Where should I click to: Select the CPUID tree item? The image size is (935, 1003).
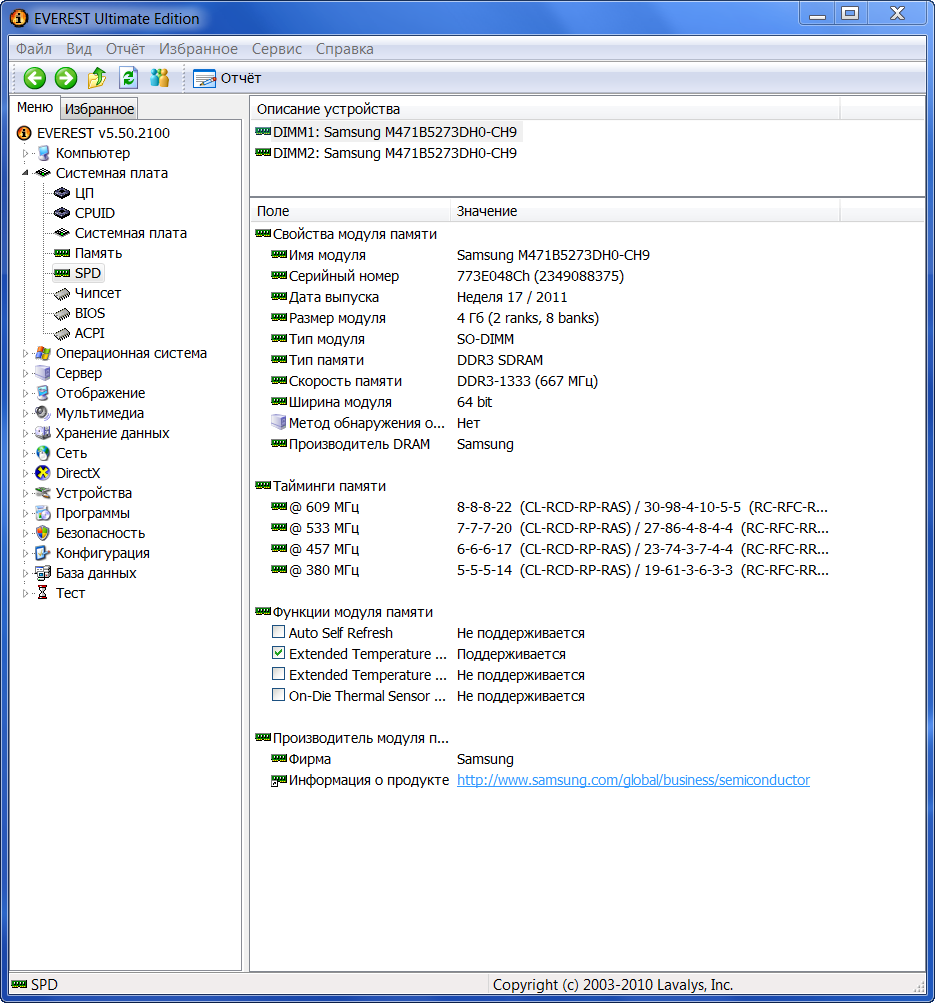click(x=95, y=213)
